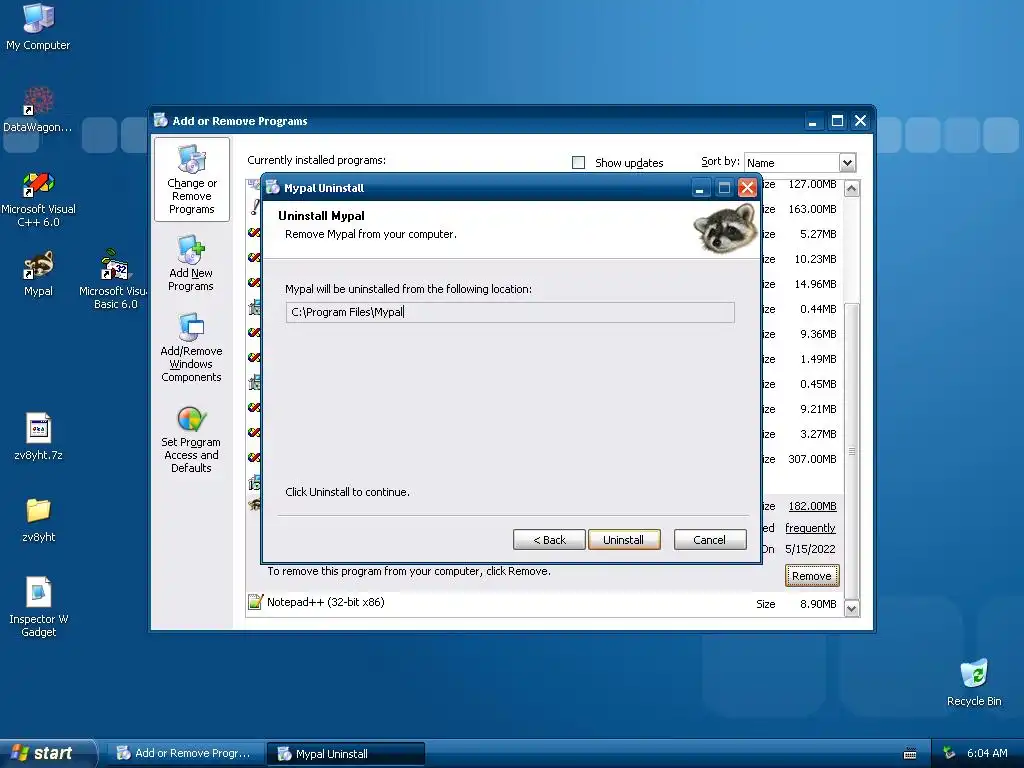The height and width of the screenshot is (768, 1024).
Task: Click the on-screen keyboard tray icon
Action: pyautogui.click(x=910, y=754)
